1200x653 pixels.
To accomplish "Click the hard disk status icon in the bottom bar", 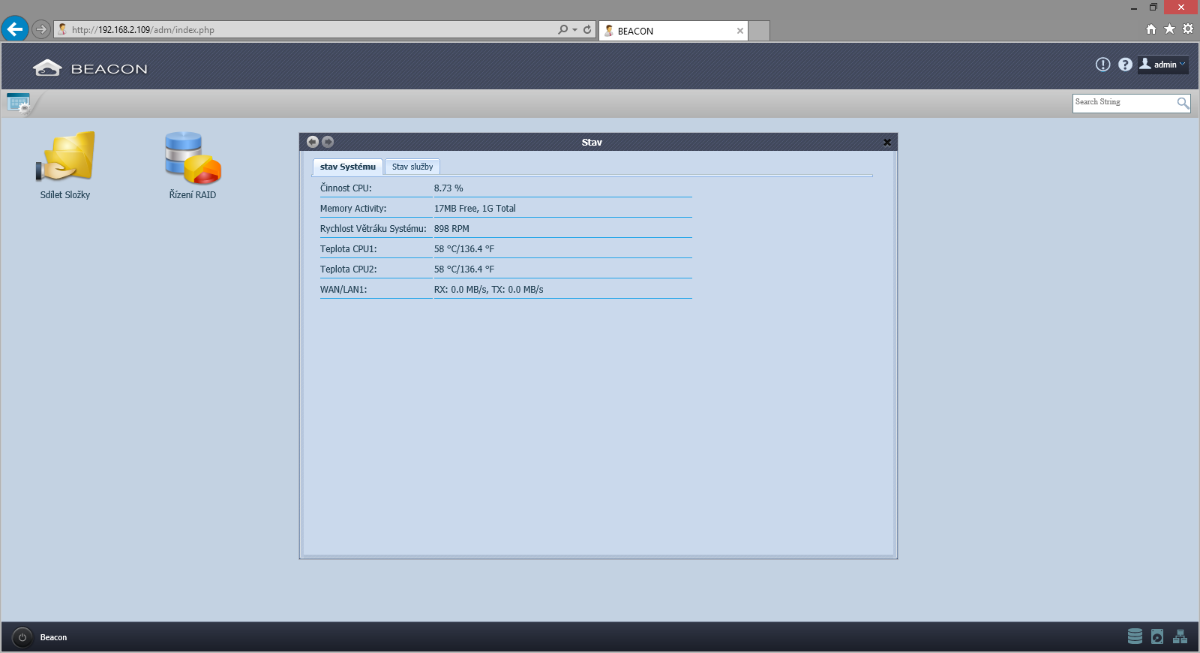I will pyautogui.click(x=1157, y=636).
